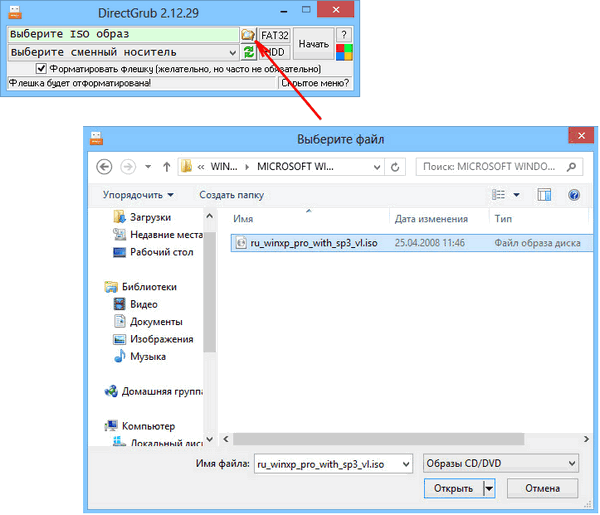Go back with the dialog's back arrow
Screen dimensions: 600x515
tap(103, 166)
